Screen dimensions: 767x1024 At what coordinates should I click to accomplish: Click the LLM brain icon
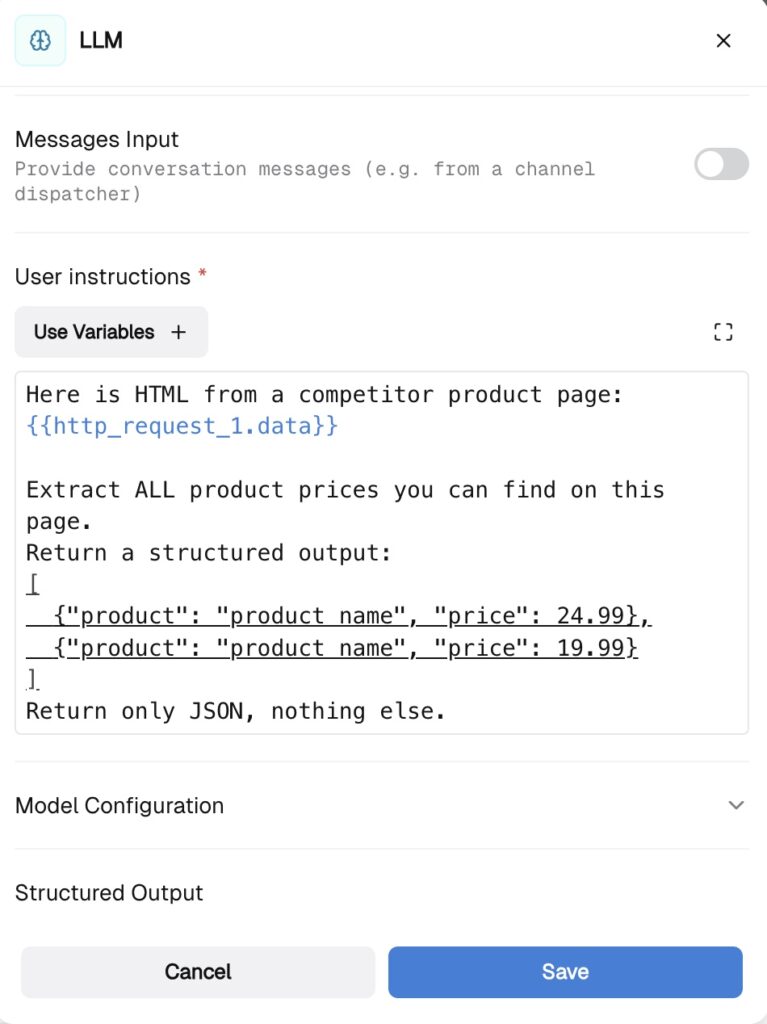40,40
